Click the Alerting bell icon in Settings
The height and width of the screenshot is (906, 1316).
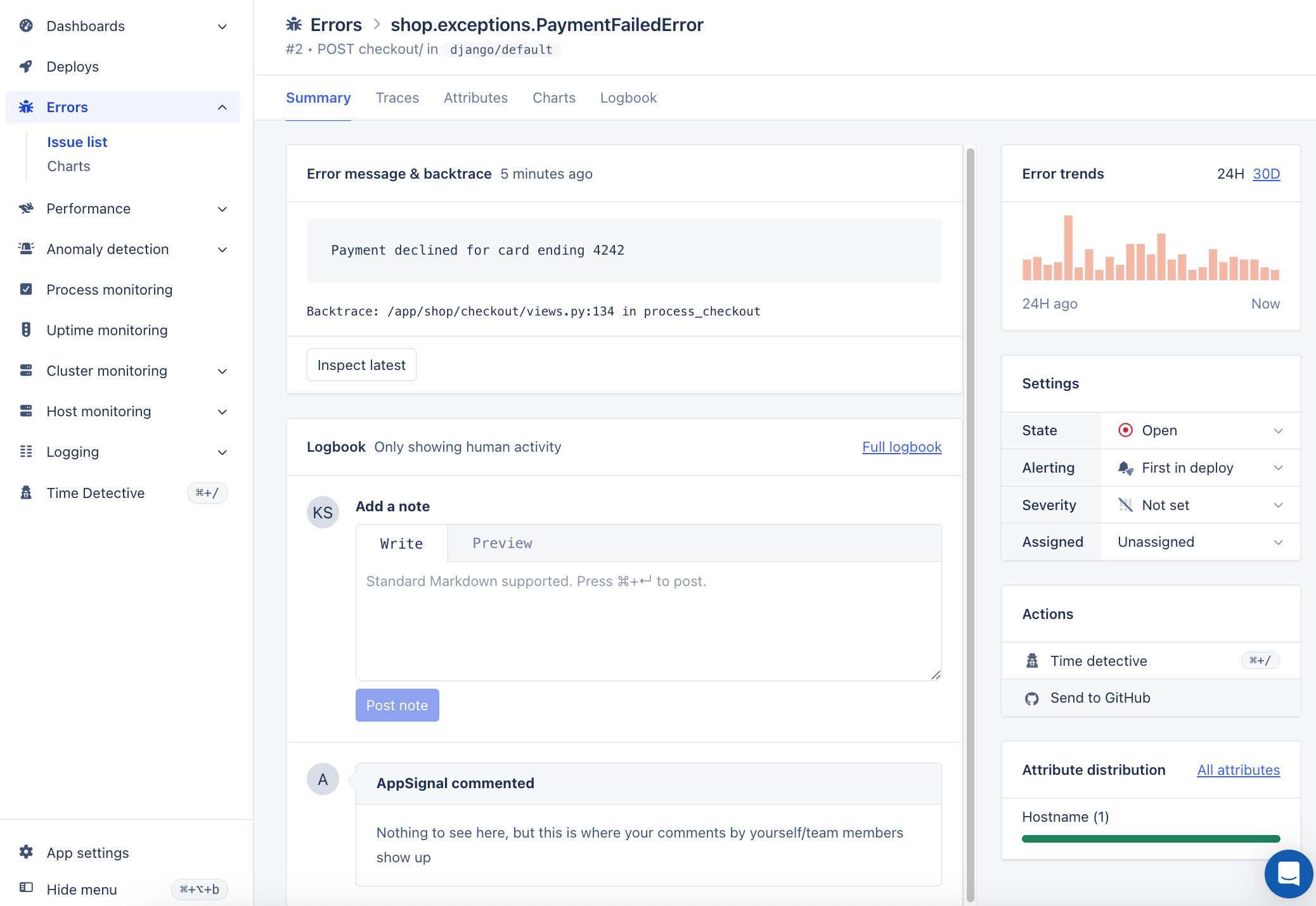[1125, 468]
